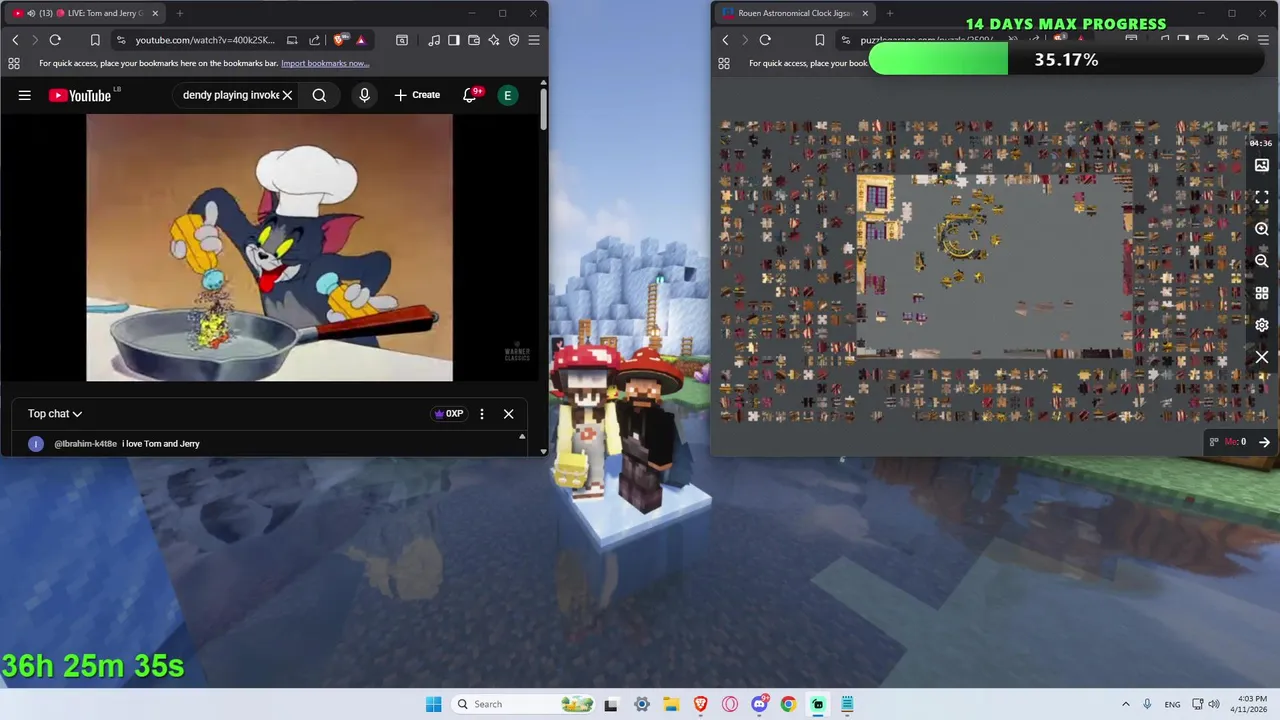Show the puzzle preview image
This screenshot has width=1280, height=720.
point(1262,165)
